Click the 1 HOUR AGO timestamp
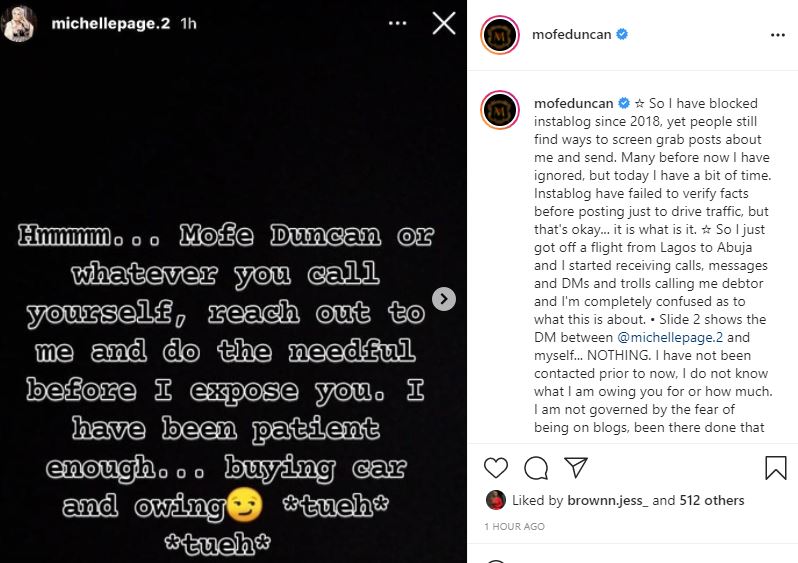 point(514,526)
